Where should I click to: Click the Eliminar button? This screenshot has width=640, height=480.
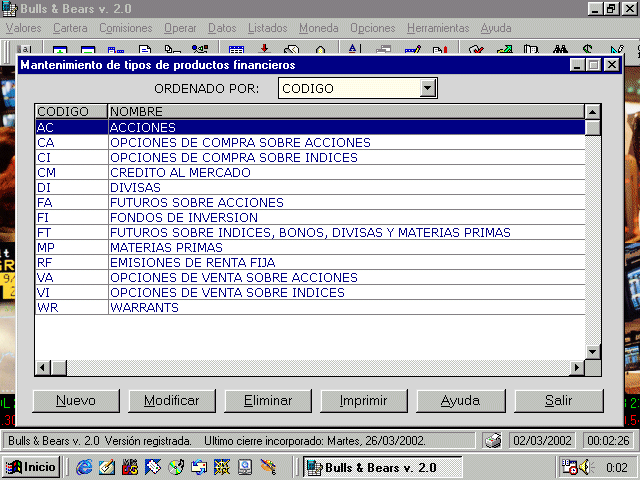click(268, 401)
